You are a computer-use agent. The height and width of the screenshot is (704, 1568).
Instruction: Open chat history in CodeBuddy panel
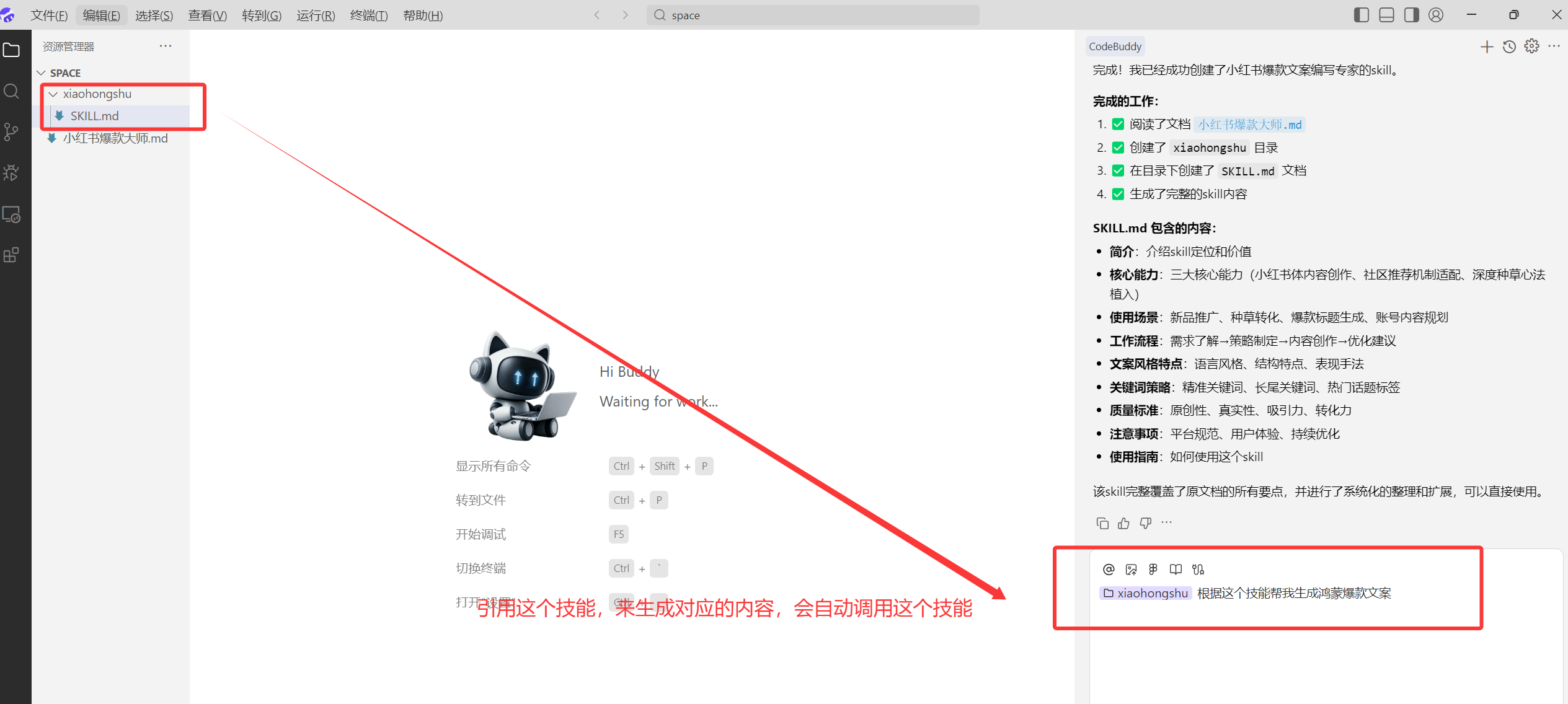[1509, 46]
